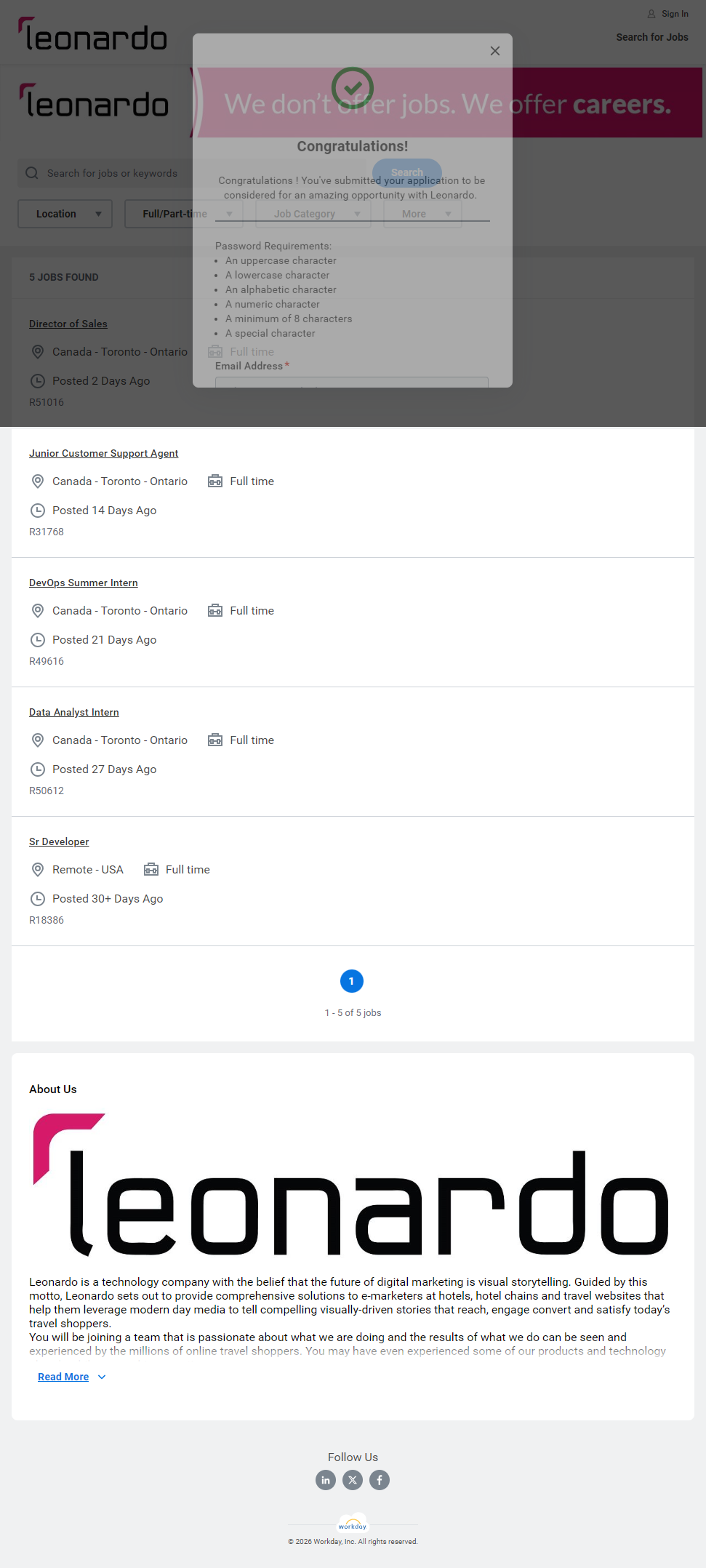
Task: Open the More filters dropdown
Action: (422, 214)
